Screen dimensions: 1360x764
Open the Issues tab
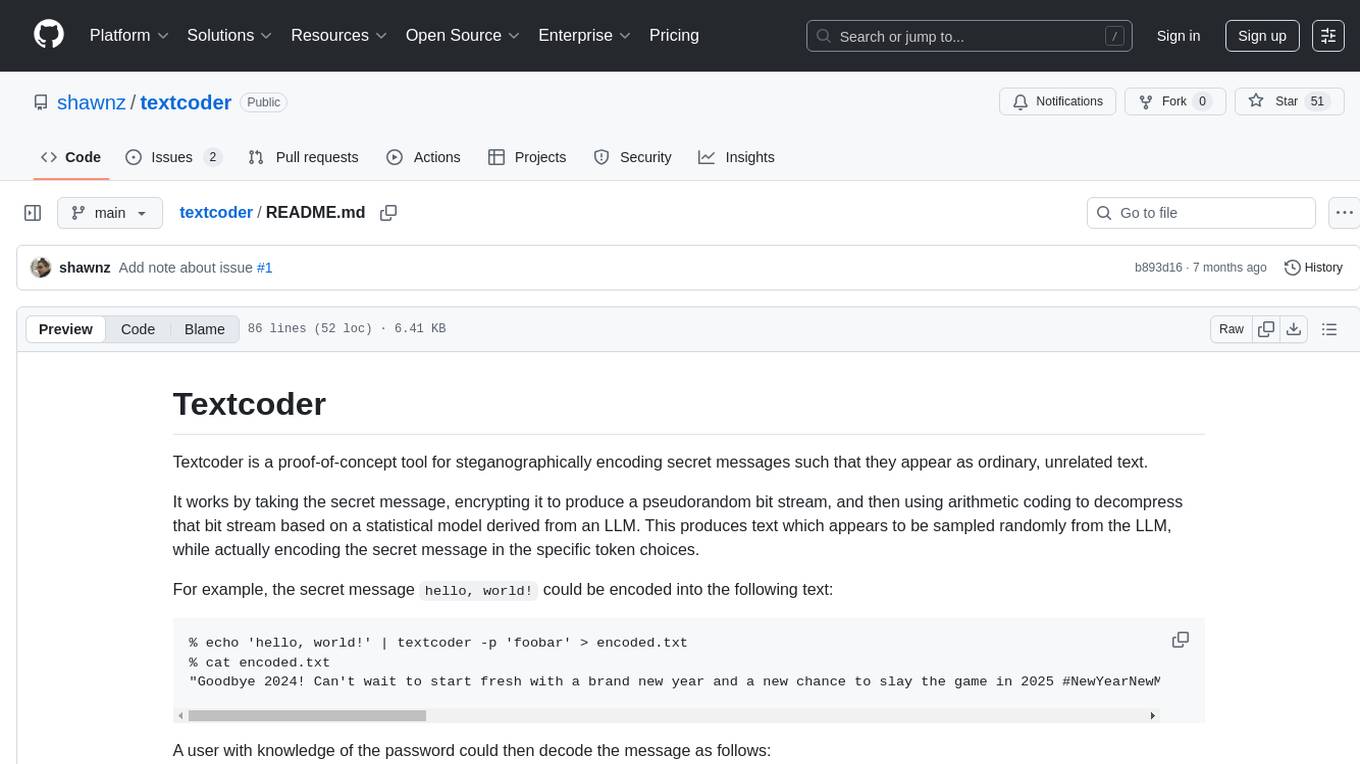pos(174,157)
